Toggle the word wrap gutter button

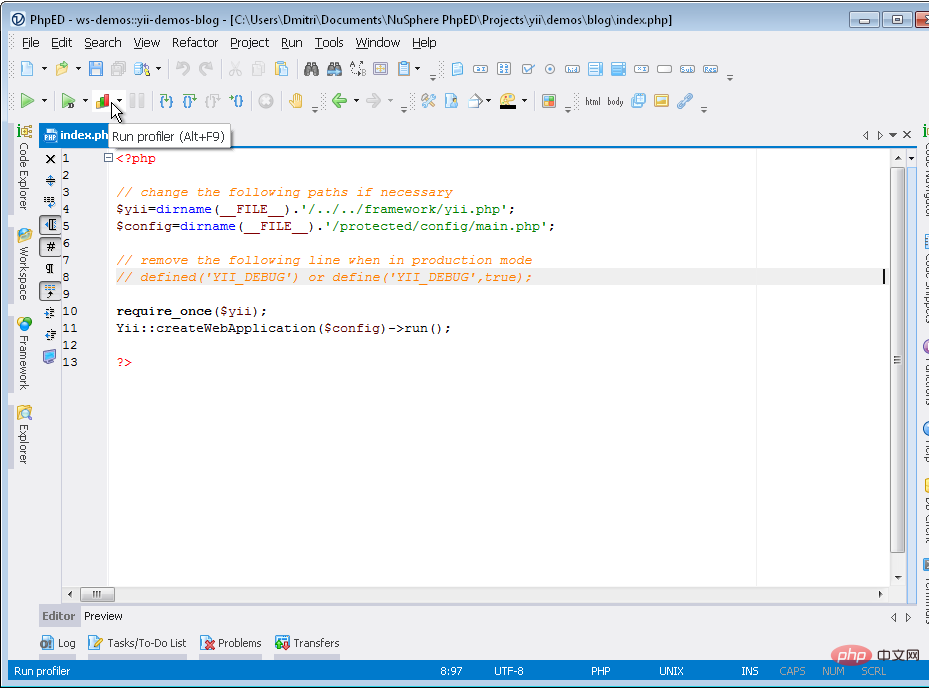[x=50, y=202]
